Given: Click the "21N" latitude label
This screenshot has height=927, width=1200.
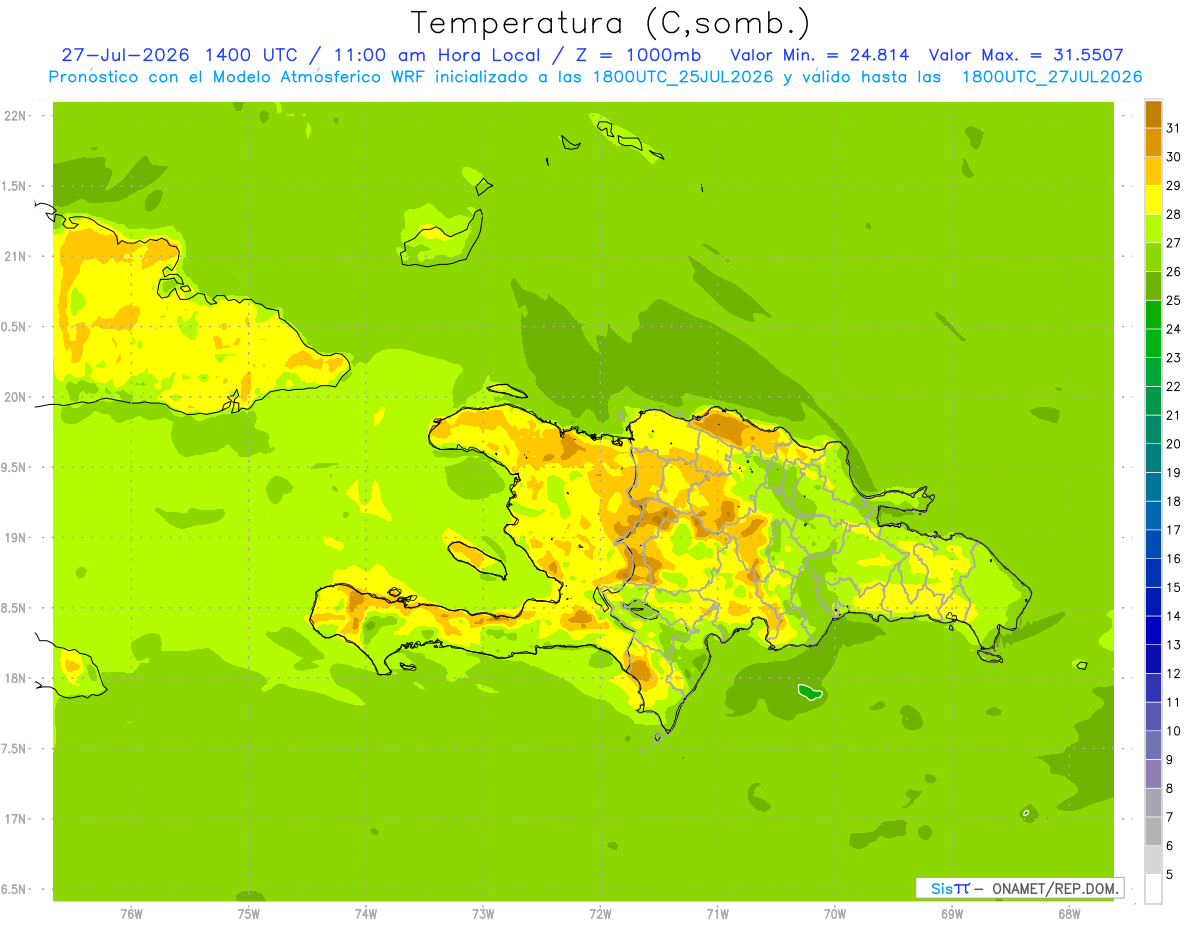Looking at the screenshot, I should click(17, 256).
